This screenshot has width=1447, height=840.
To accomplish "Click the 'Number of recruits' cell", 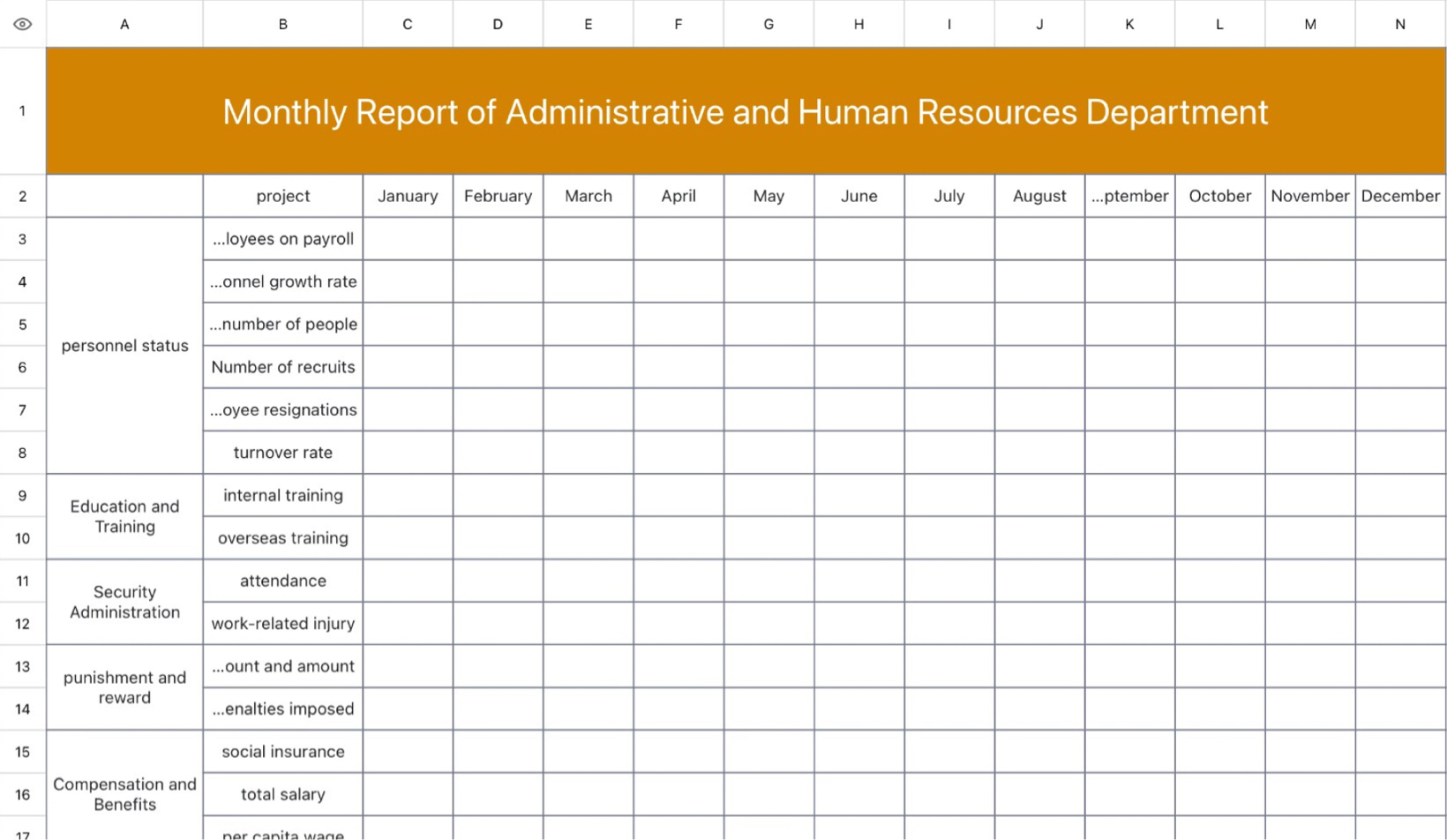I will pos(283,367).
